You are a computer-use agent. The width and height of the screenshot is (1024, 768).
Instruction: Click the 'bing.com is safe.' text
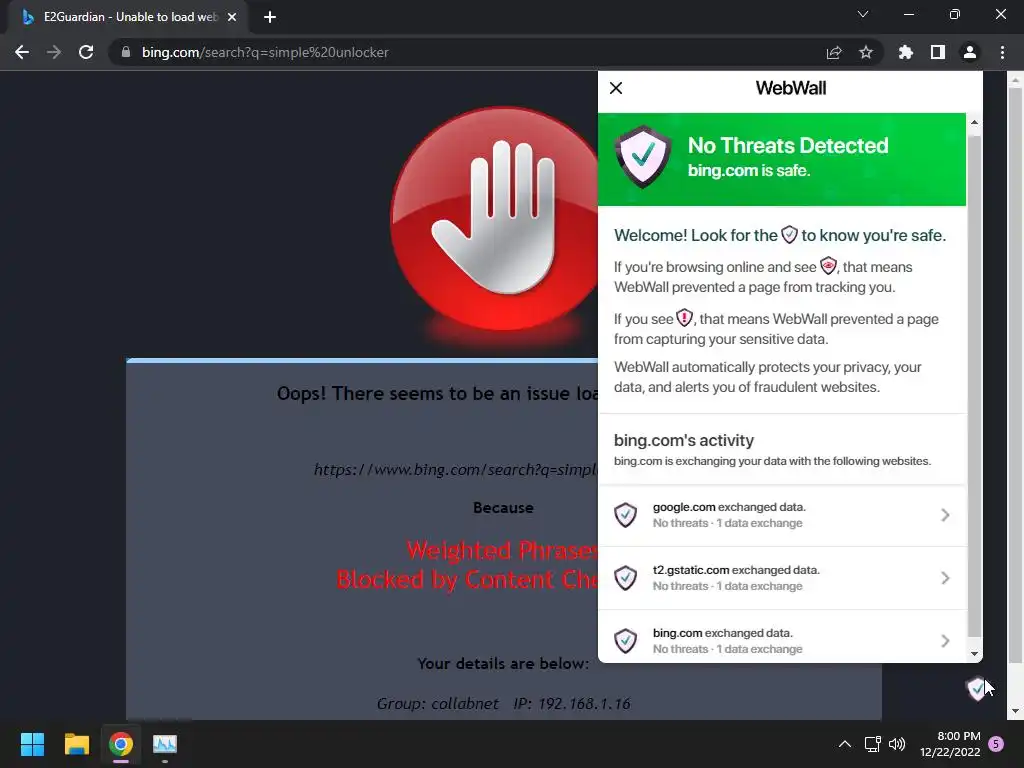[748, 170]
